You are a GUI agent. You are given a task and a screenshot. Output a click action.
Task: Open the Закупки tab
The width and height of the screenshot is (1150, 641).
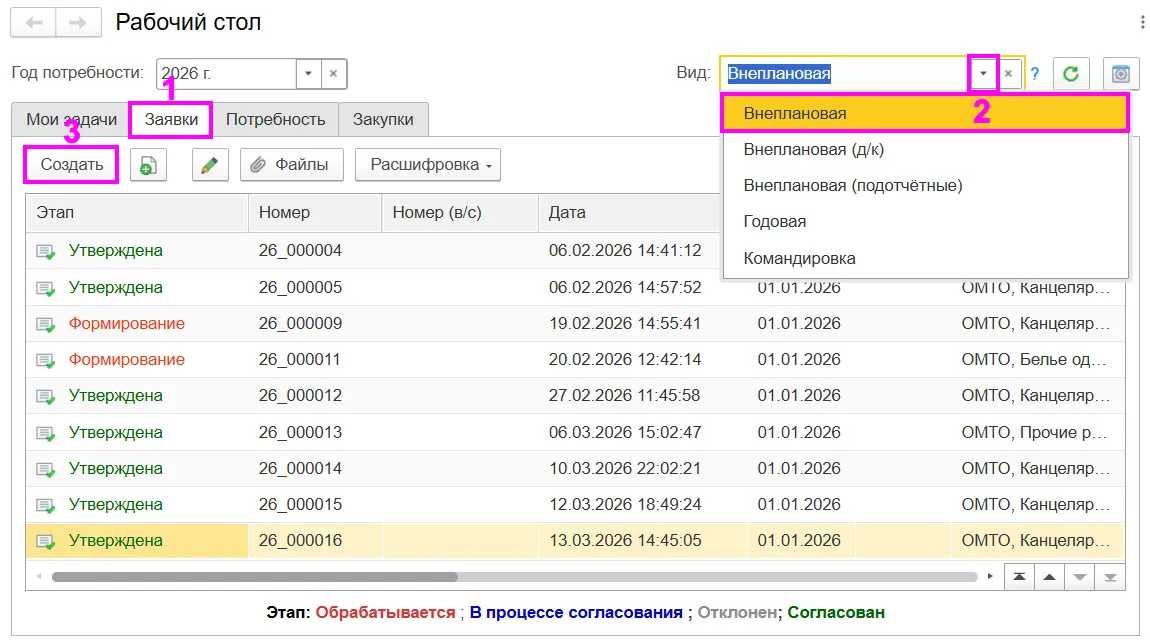[383, 120]
